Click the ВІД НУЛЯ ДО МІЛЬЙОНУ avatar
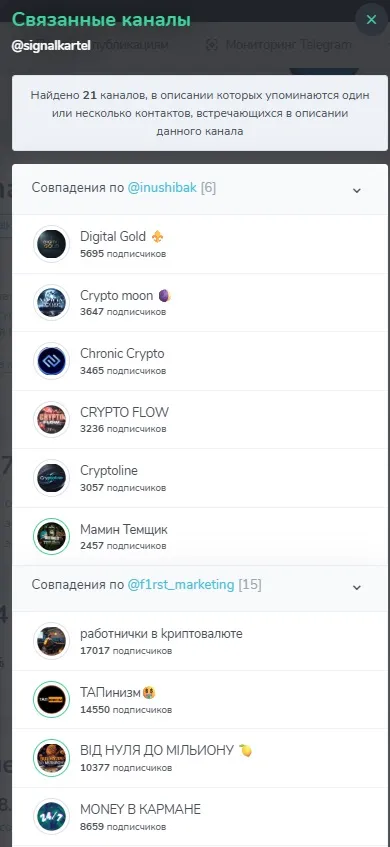This screenshot has height=847, width=390. [51, 758]
